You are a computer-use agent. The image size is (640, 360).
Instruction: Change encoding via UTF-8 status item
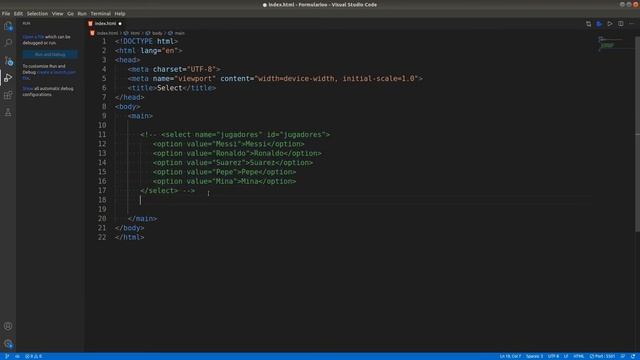[x=553, y=356]
